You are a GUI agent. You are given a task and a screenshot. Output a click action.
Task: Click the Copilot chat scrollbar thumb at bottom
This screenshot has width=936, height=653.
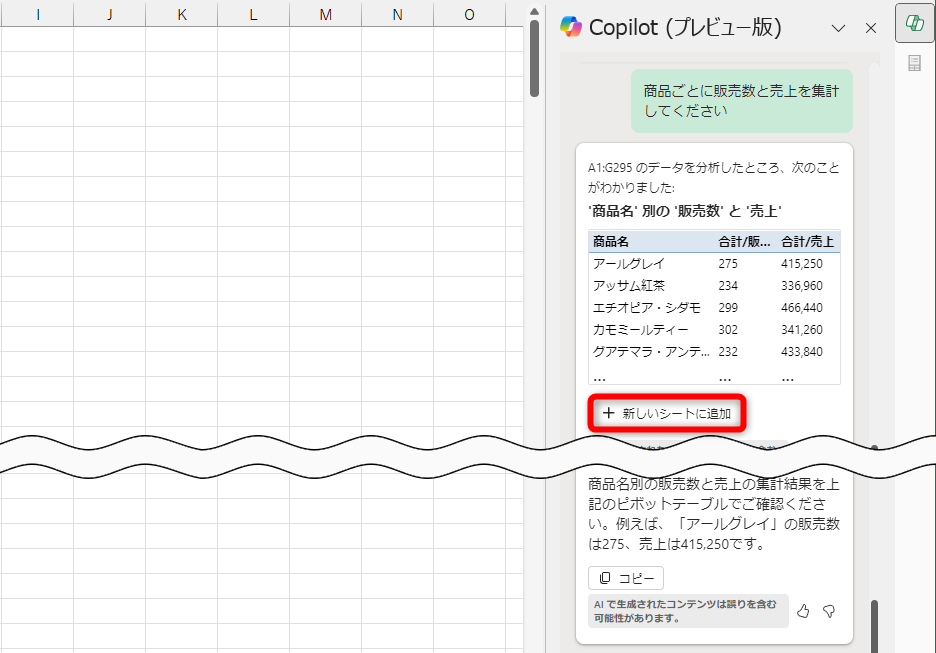pyautogui.click(x=874, y=625)
